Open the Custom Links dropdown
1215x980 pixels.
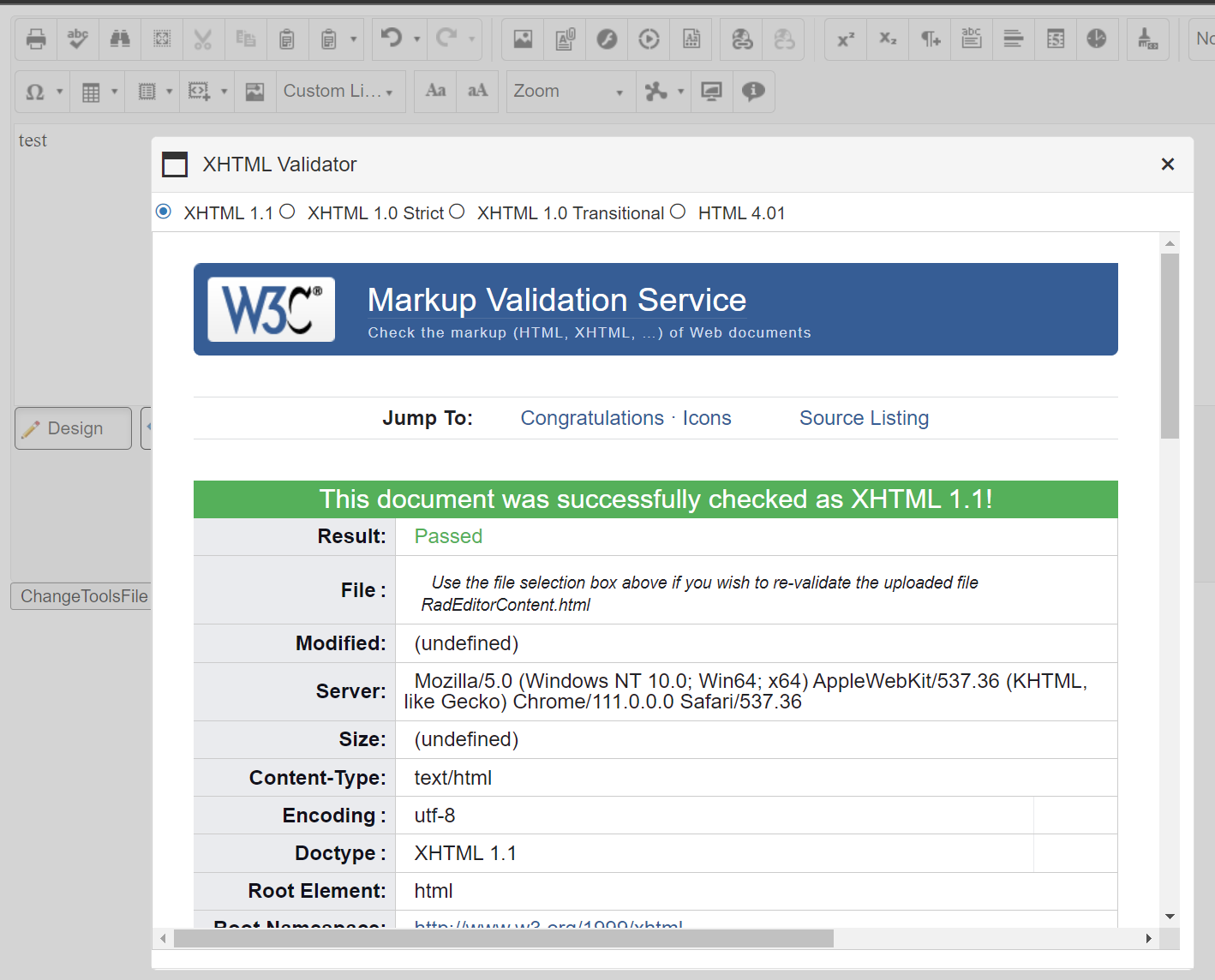340,92
